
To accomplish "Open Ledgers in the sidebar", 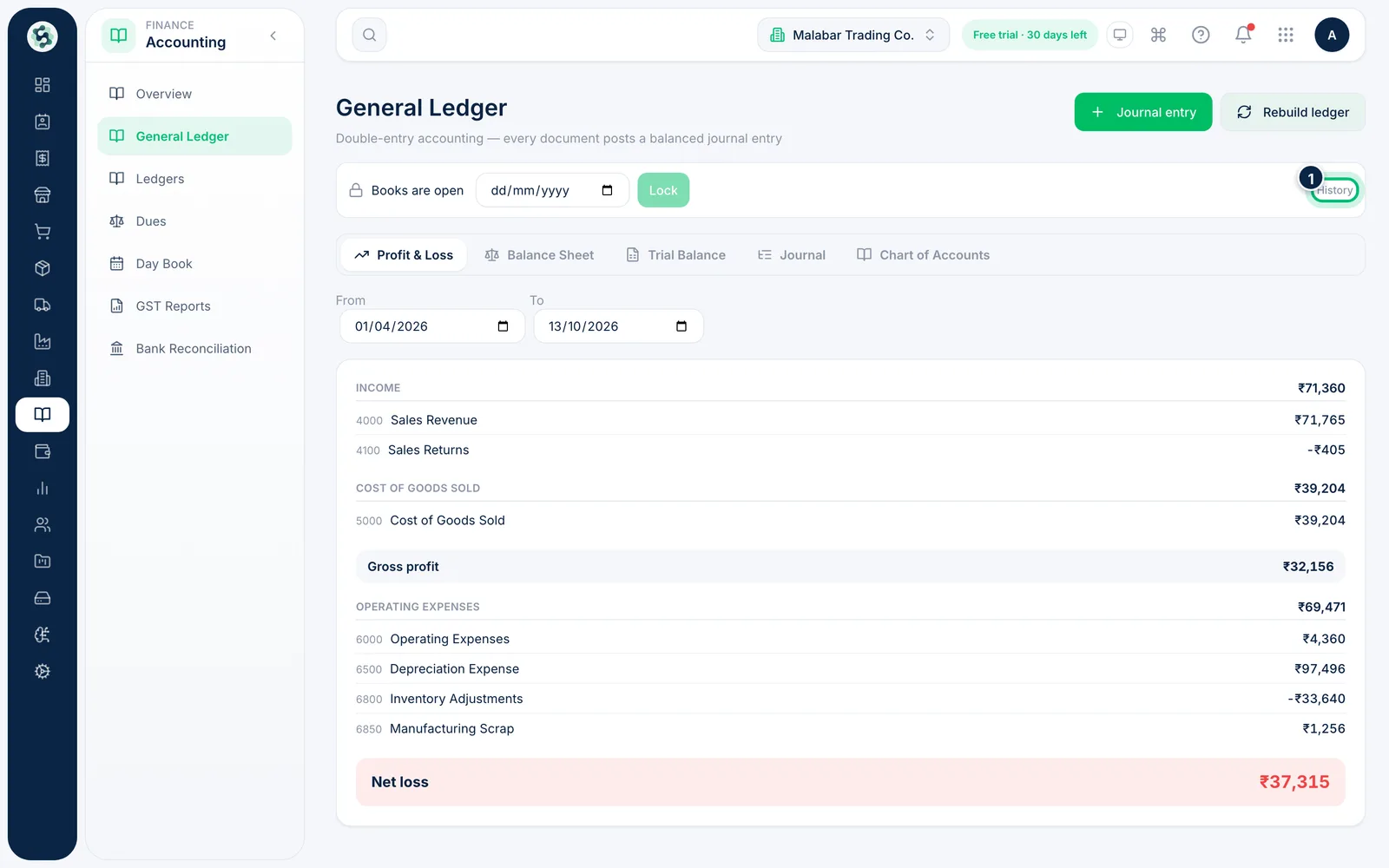I will pyautogui.click(x=194, y=179).
